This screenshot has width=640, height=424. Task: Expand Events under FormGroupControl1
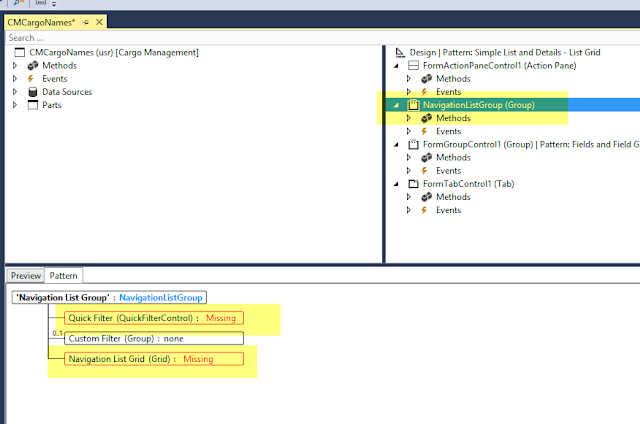[x=409, y=170]
